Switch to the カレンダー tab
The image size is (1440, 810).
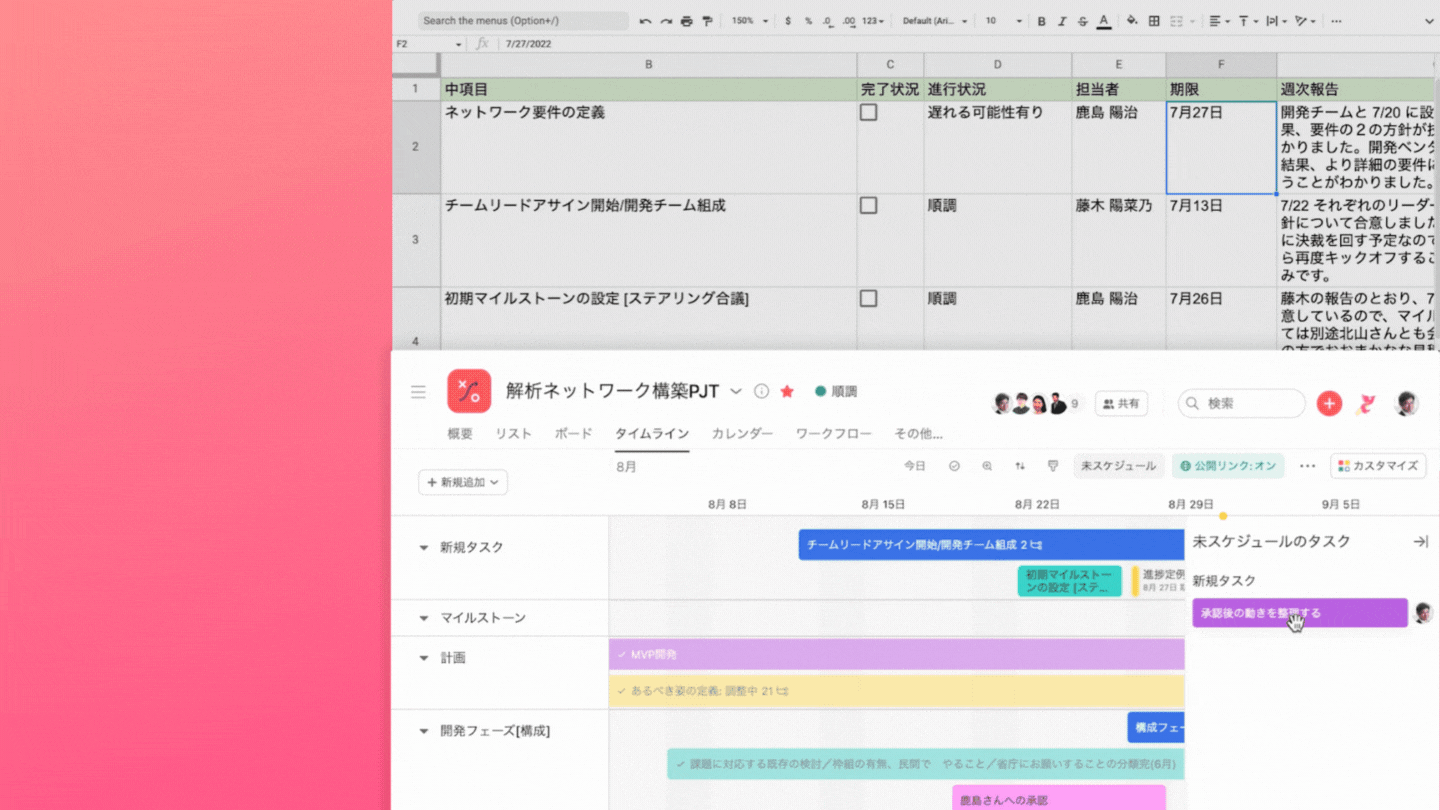tap(742, 433)
